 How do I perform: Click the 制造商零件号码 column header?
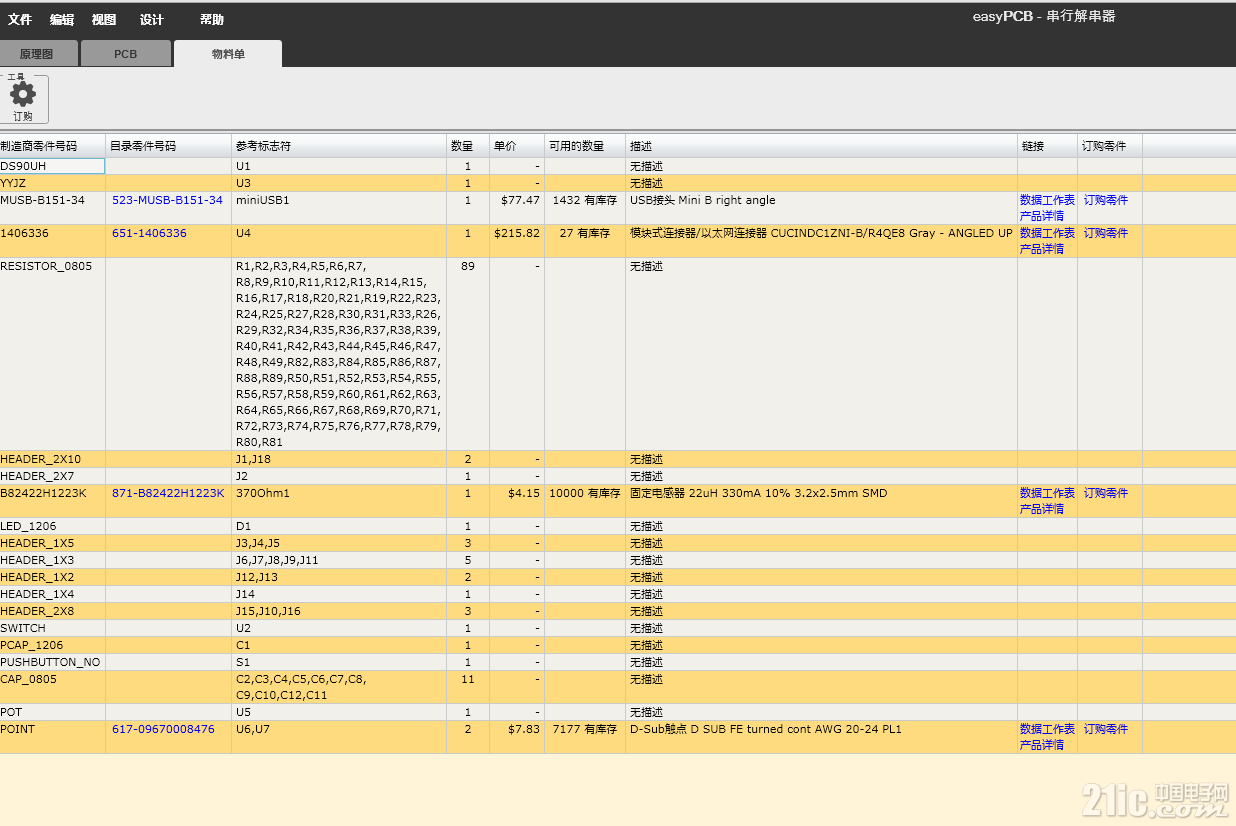(x=52, y=146)
